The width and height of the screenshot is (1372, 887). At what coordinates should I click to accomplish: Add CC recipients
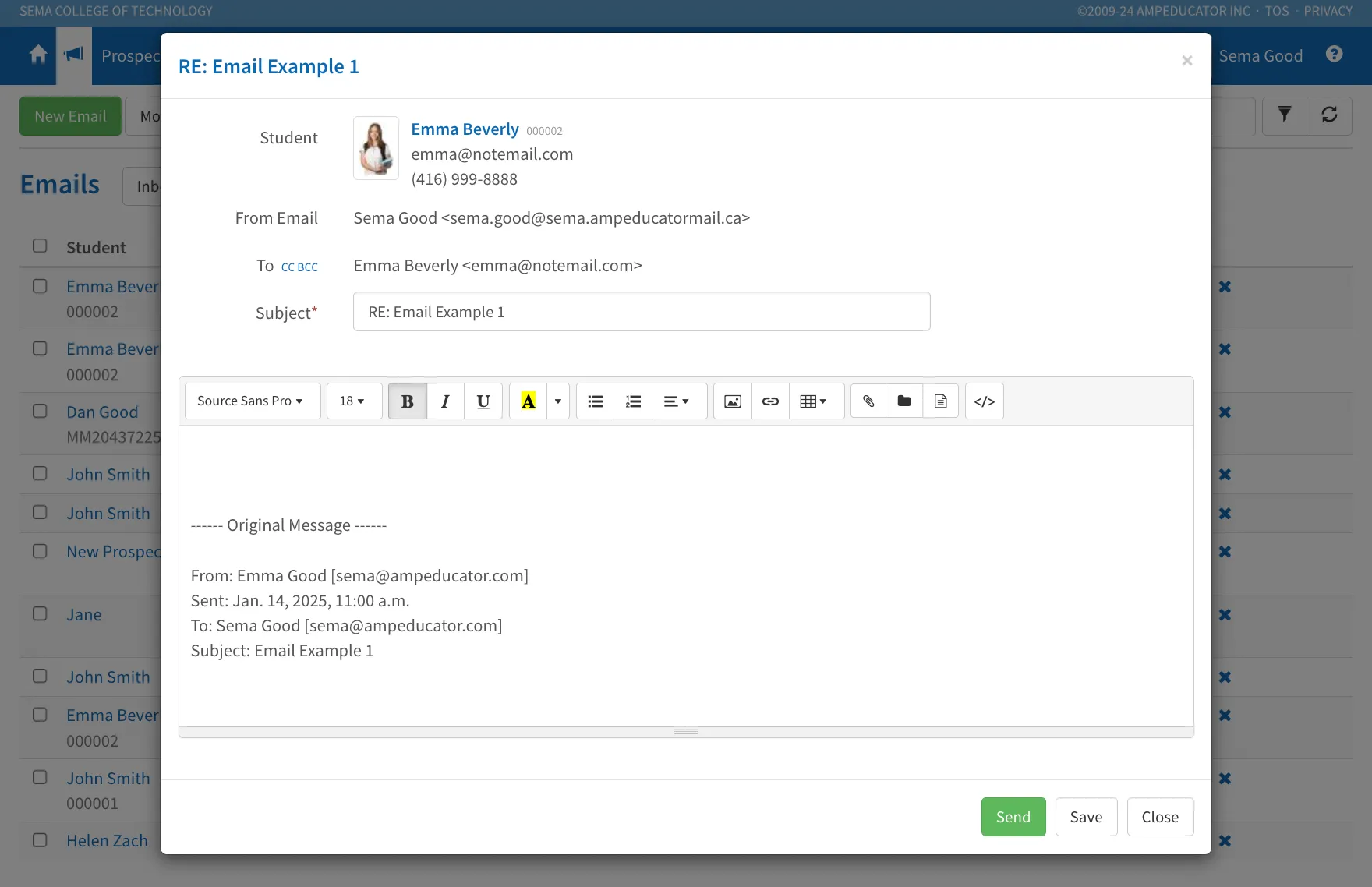[x=288, y=267]
